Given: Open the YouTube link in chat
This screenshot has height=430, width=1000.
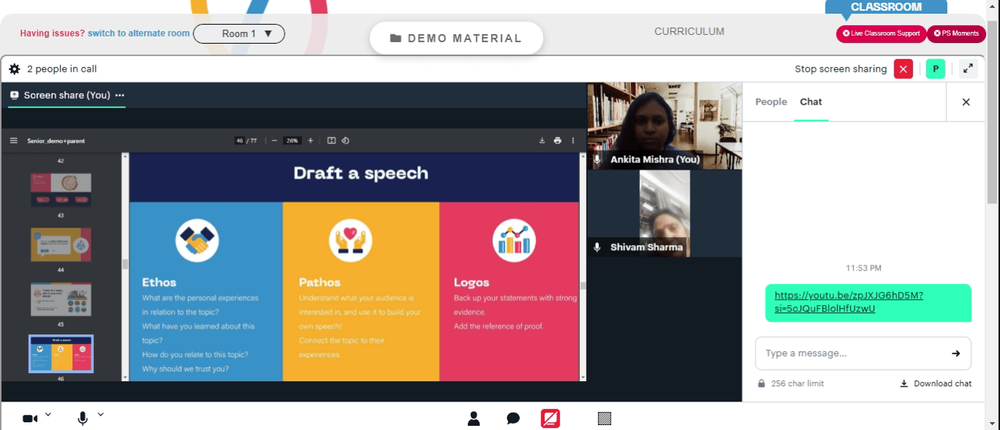Looking at the screenshot, I should click(x=848, y=302).
